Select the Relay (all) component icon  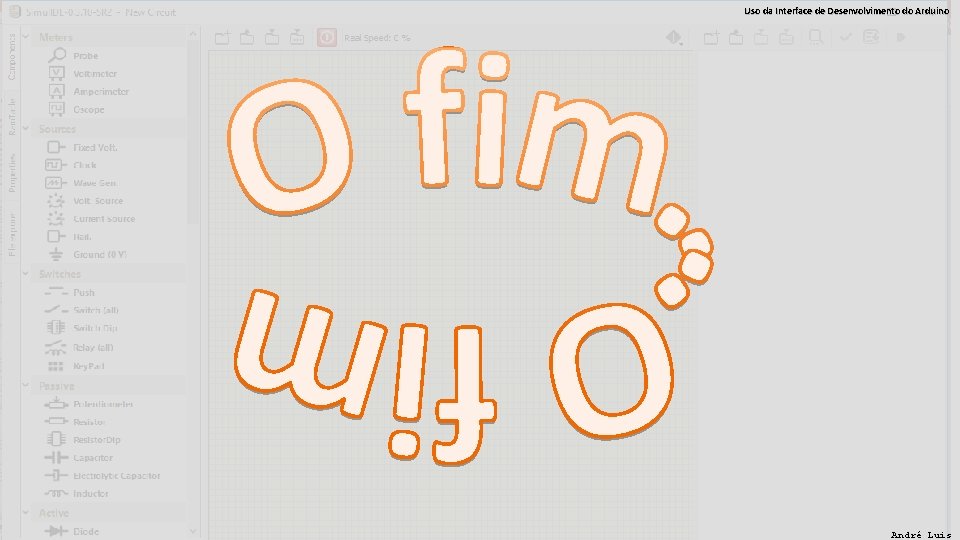coord(56,347)
